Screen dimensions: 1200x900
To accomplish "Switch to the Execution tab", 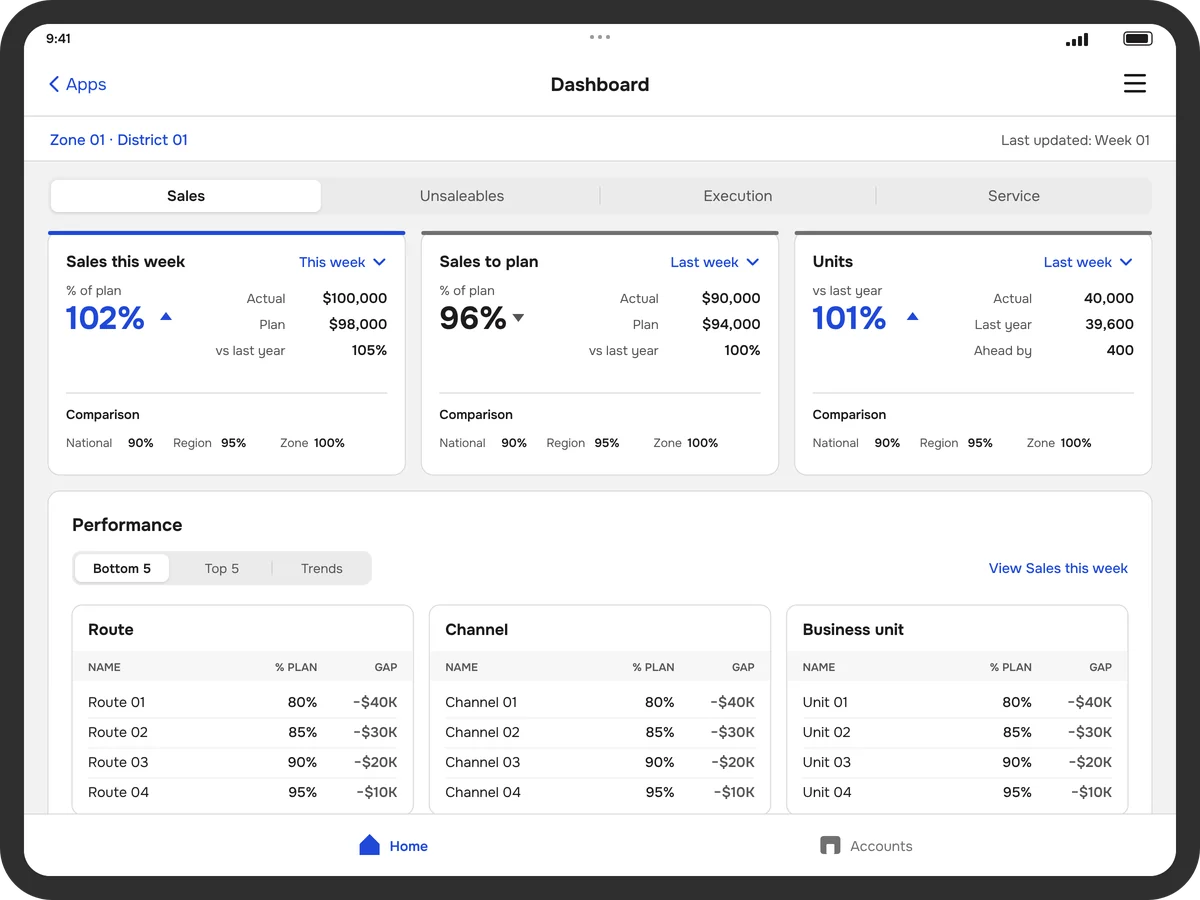I will (x=738, y=196).
